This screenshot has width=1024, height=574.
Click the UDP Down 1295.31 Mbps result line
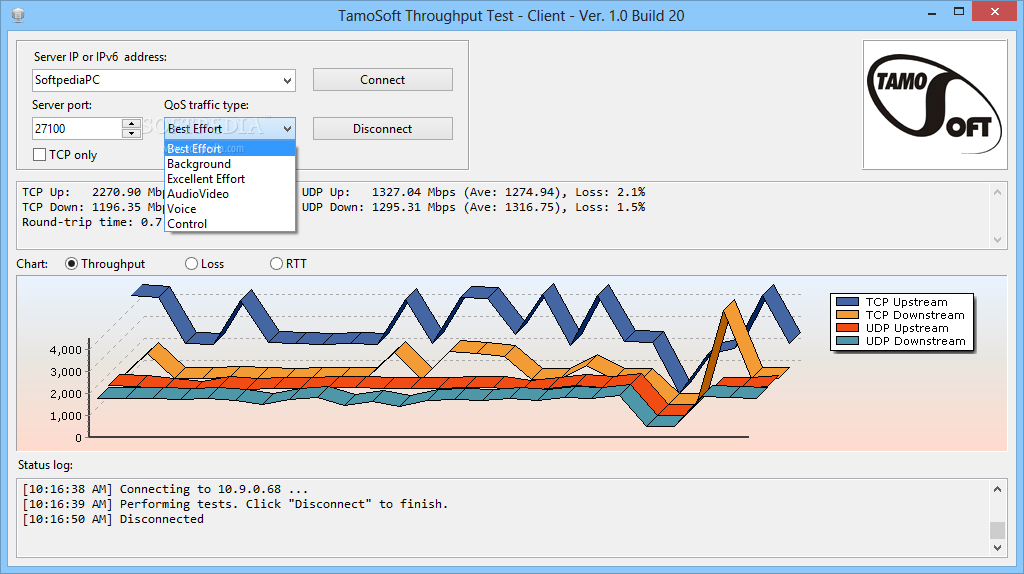[473, 207]
